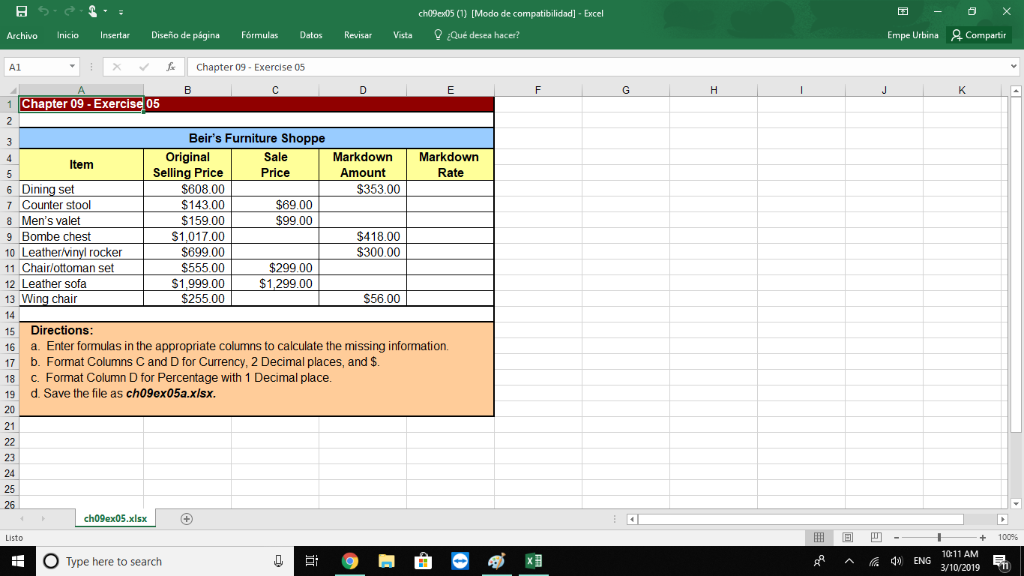Click zoom in plus button
This screenshot has height=576, width=1024.
[x=983, y=537]
